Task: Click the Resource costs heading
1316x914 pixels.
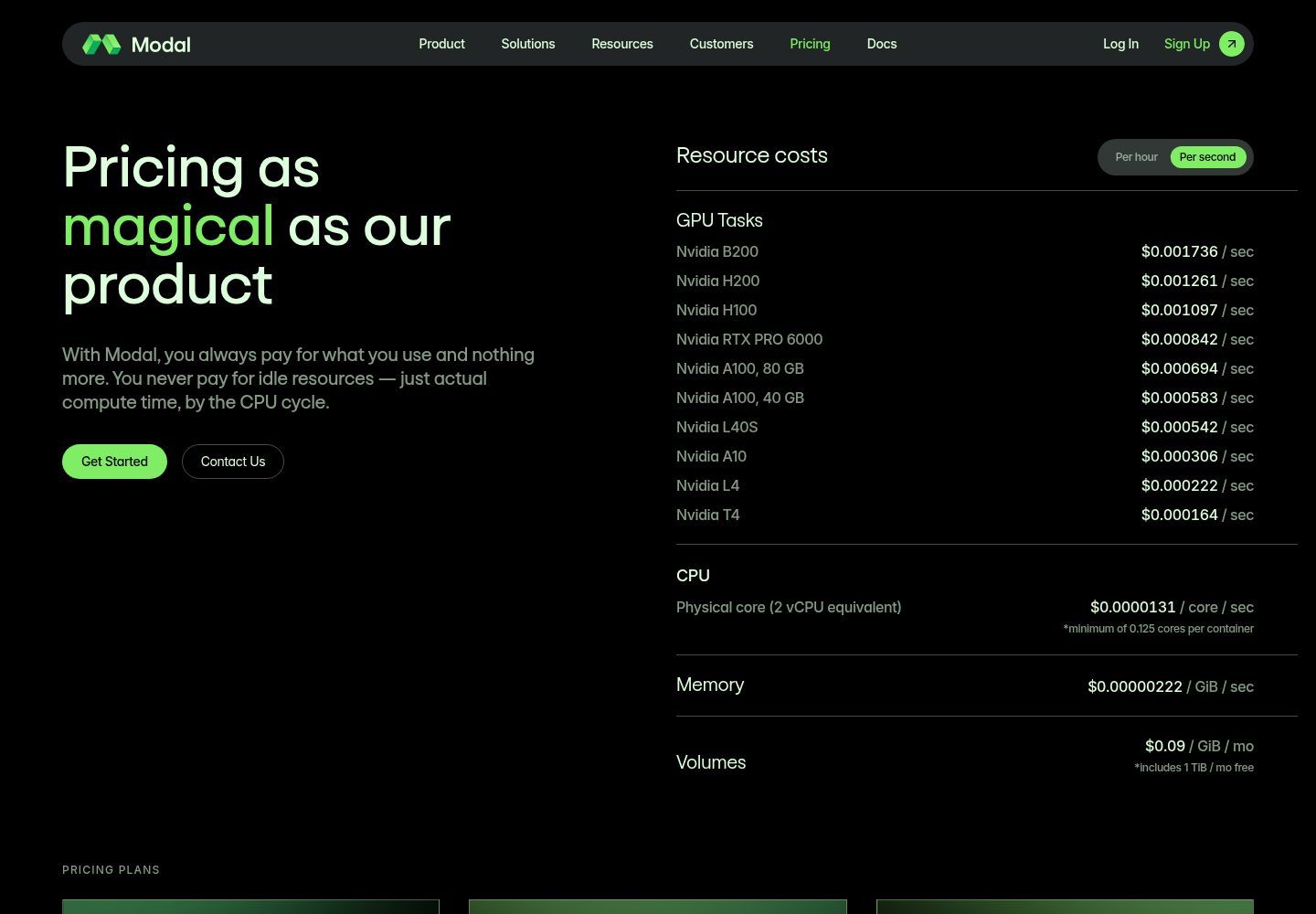Action: click(x=752, y=155)
